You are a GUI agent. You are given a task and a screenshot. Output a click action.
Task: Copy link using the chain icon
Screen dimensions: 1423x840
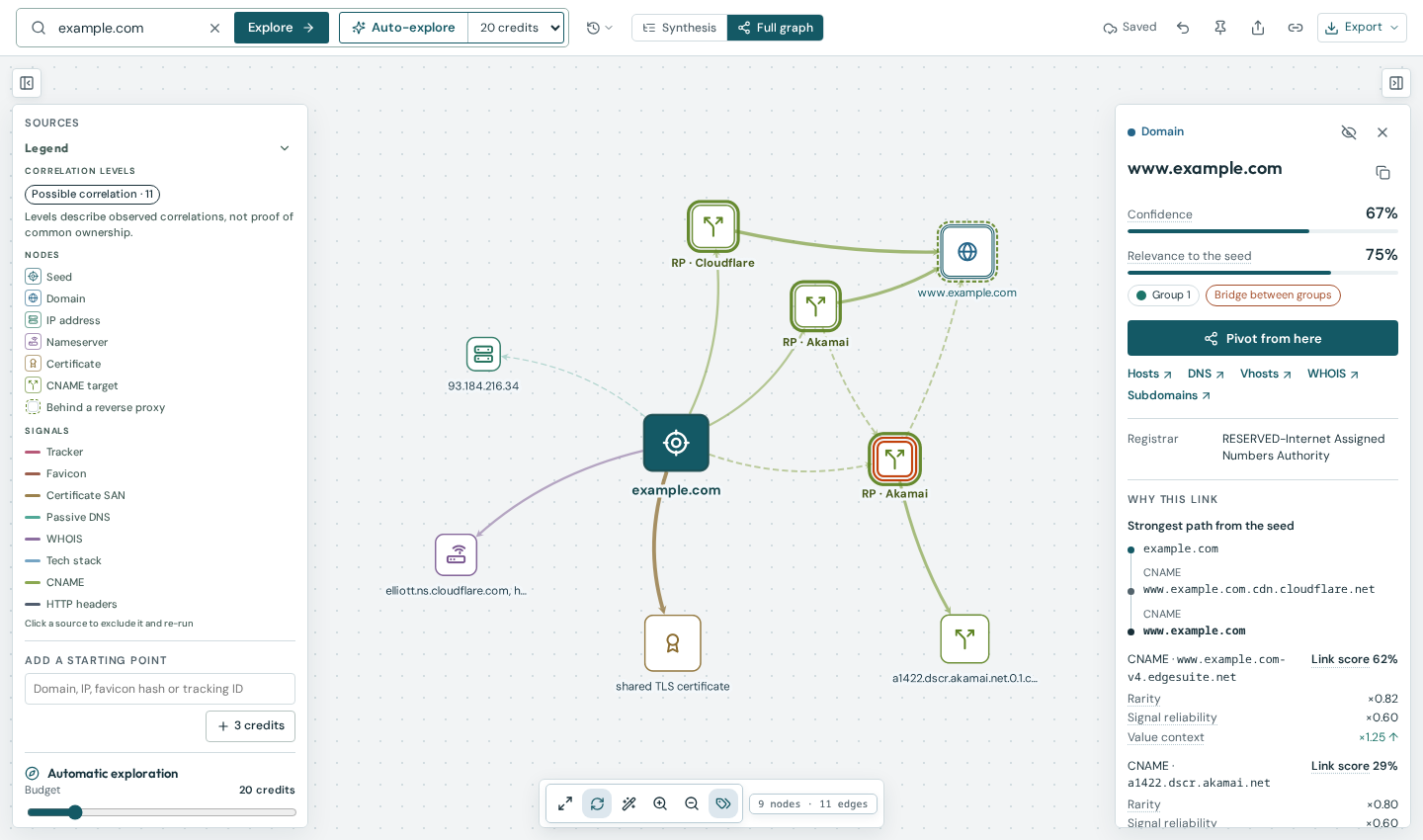pyautogui.click(x=1296, y=28)
